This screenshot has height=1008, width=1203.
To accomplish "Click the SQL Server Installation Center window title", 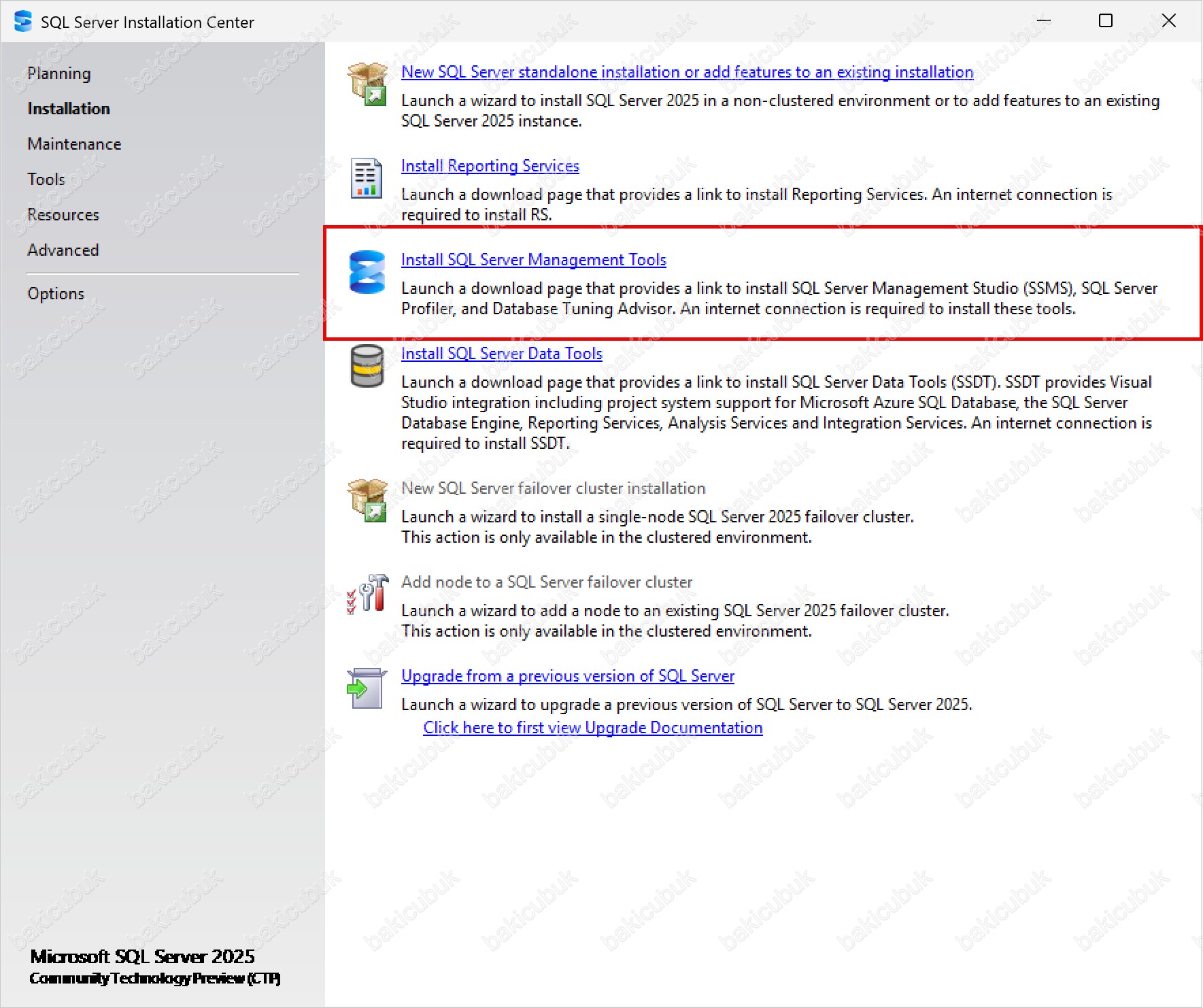I will (x=148, y=22).
